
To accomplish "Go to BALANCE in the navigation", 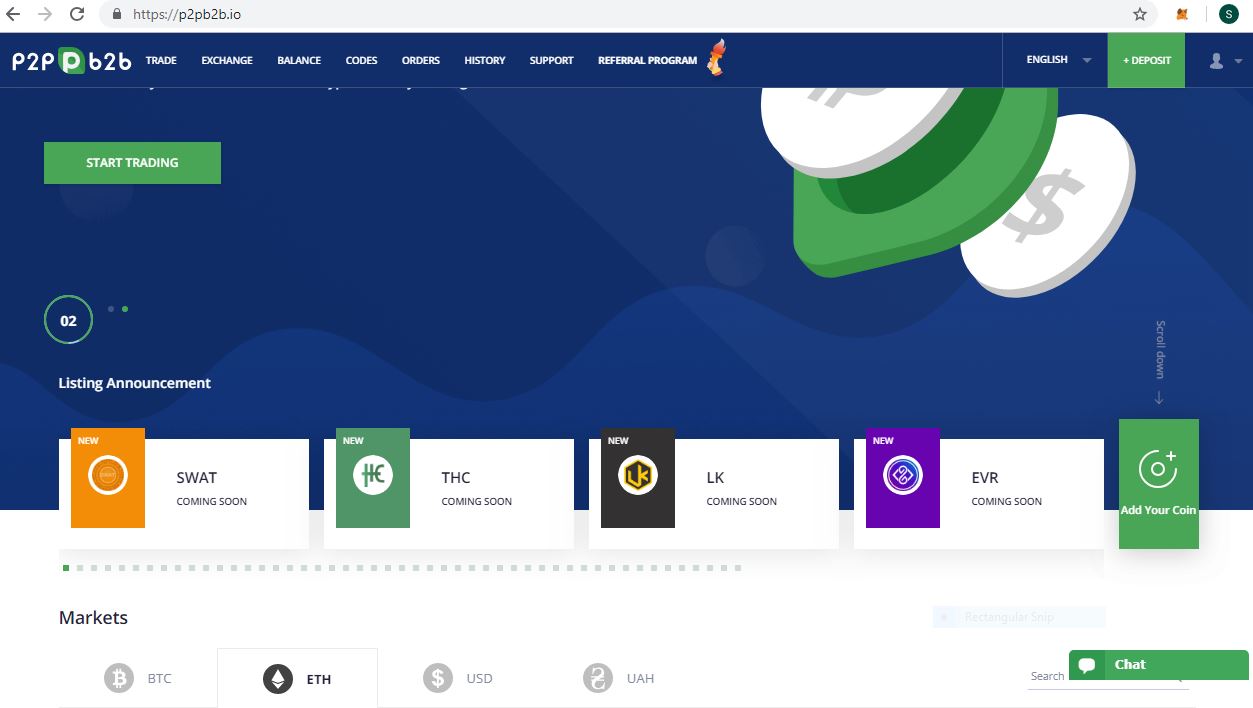I will point(299,61).
